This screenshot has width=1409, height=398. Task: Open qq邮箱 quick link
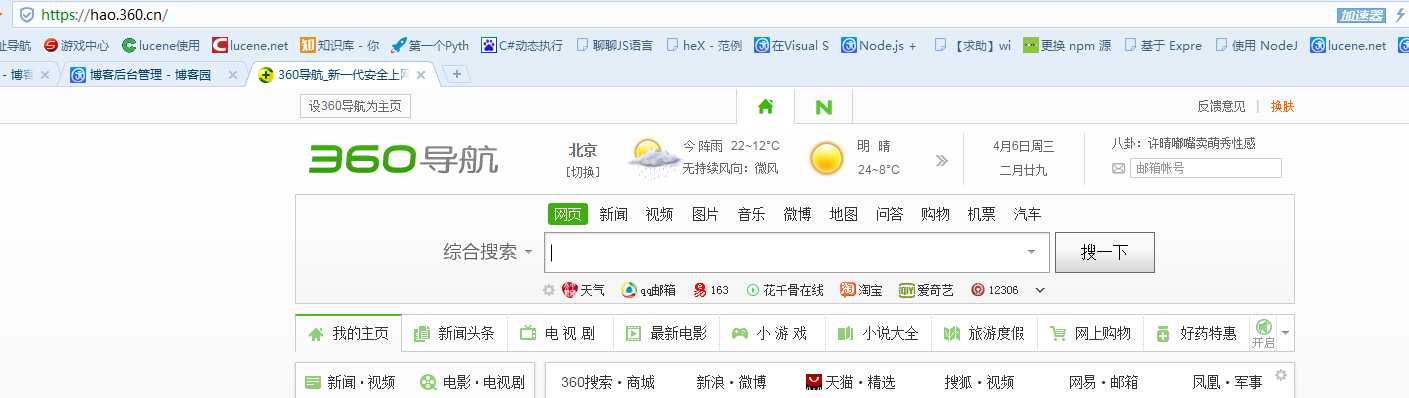648,290
